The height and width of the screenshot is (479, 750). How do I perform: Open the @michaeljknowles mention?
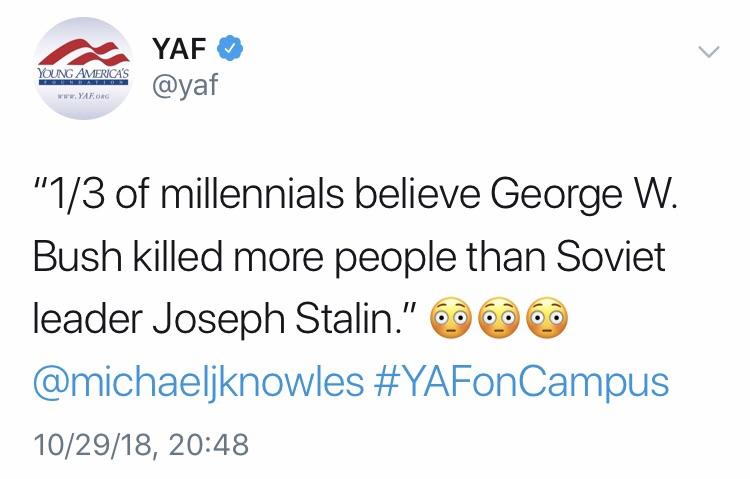pyautogui.click(x=198, y=382)
